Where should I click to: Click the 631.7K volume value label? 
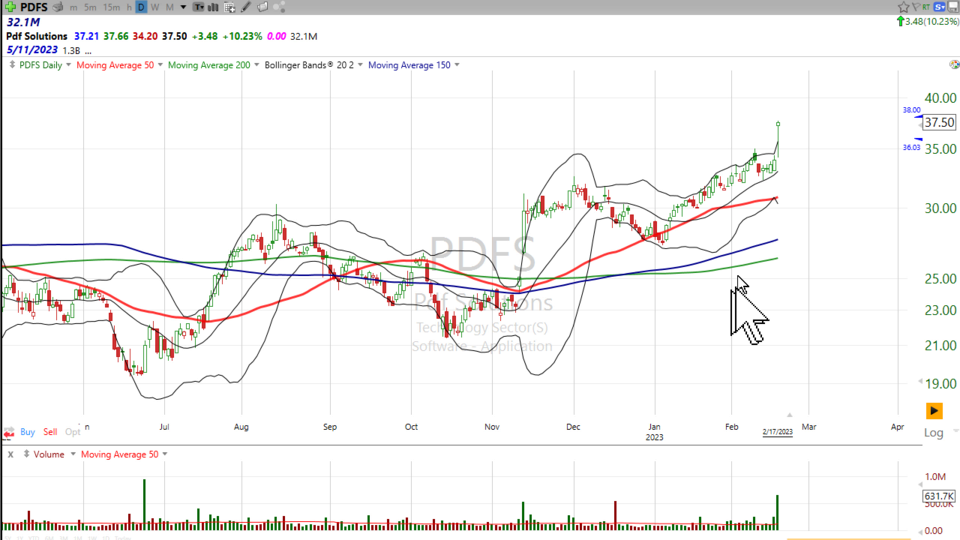(939, 496)
